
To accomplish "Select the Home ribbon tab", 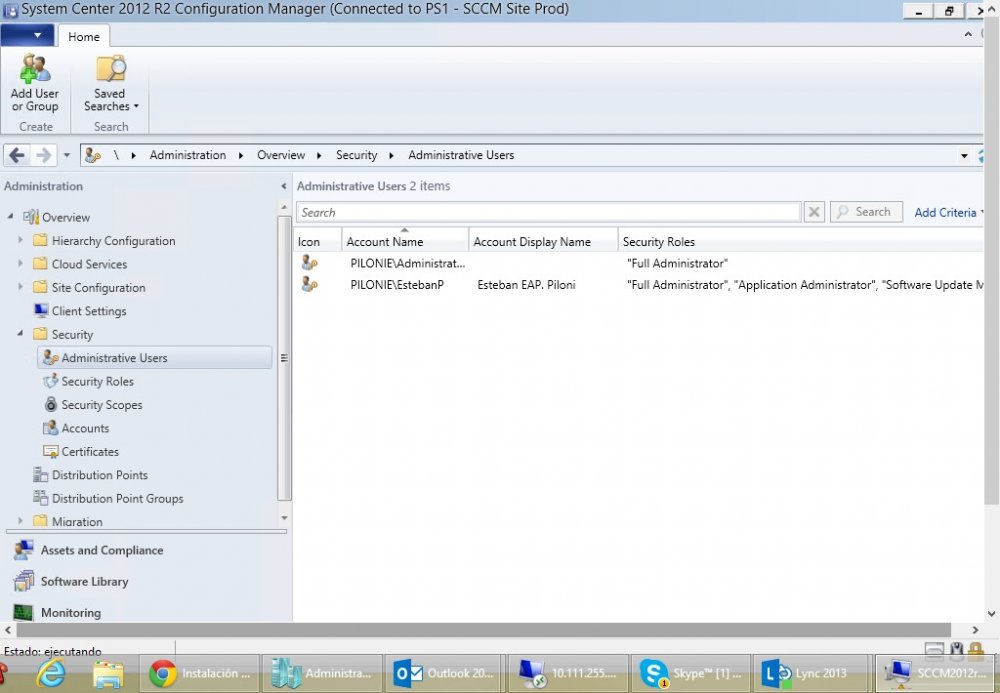I will click(x=84, y=36).
